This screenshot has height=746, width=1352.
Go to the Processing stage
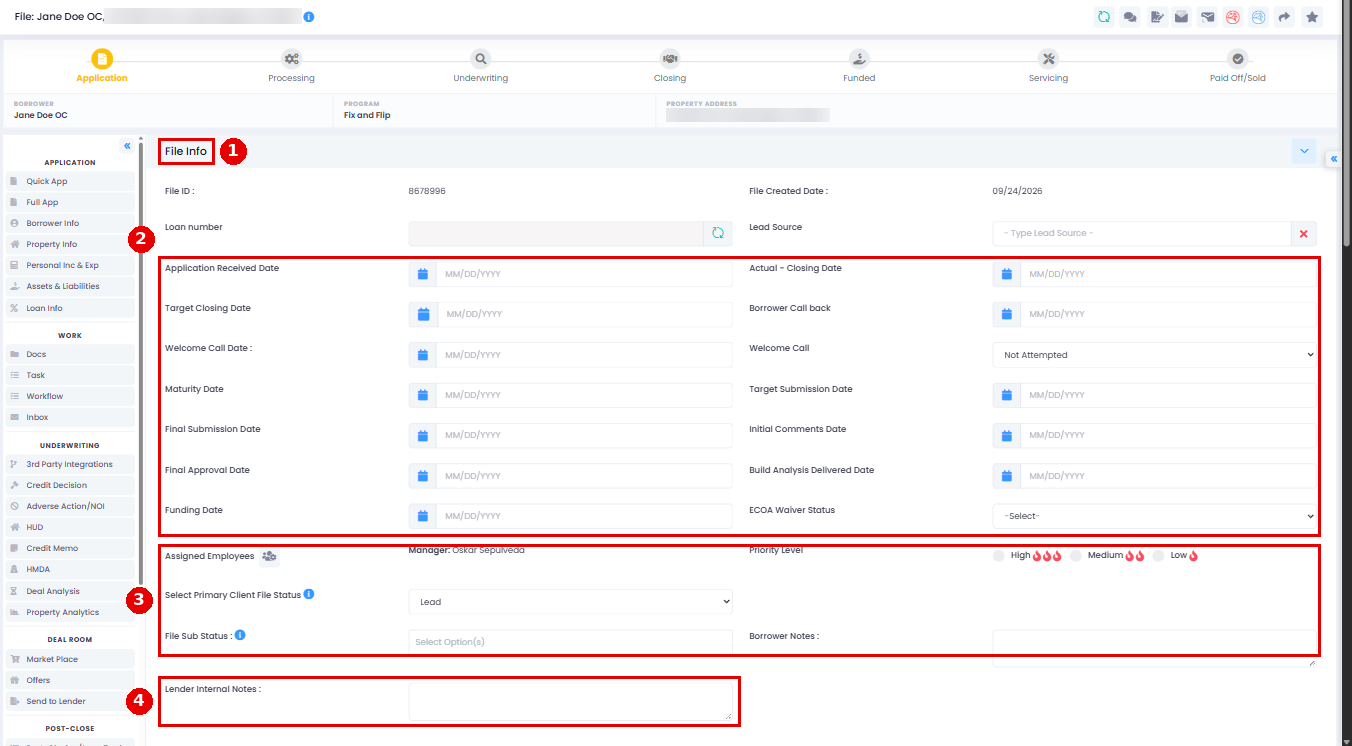[291, 67]
